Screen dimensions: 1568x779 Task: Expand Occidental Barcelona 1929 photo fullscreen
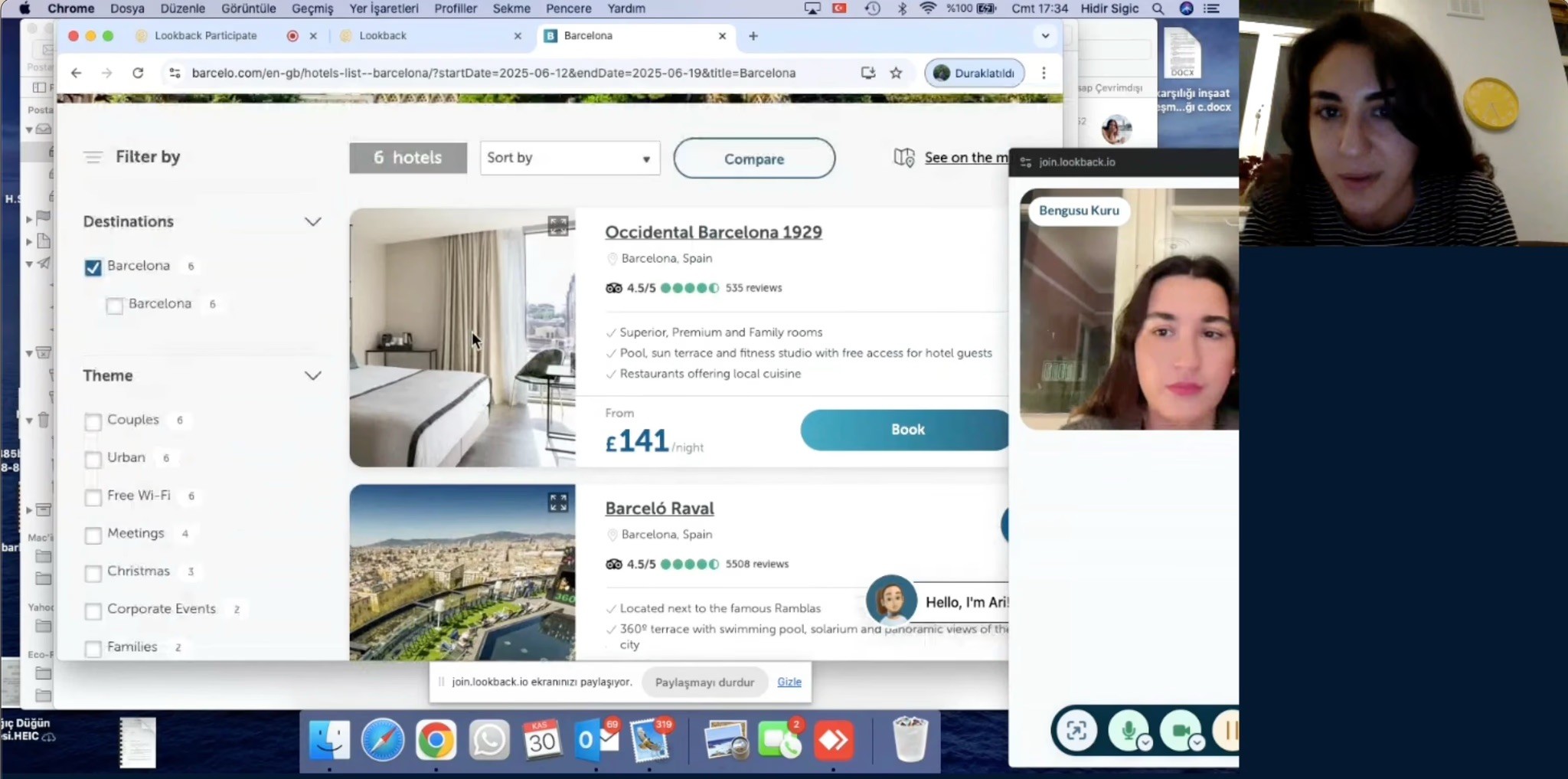(x=558, y=226)
